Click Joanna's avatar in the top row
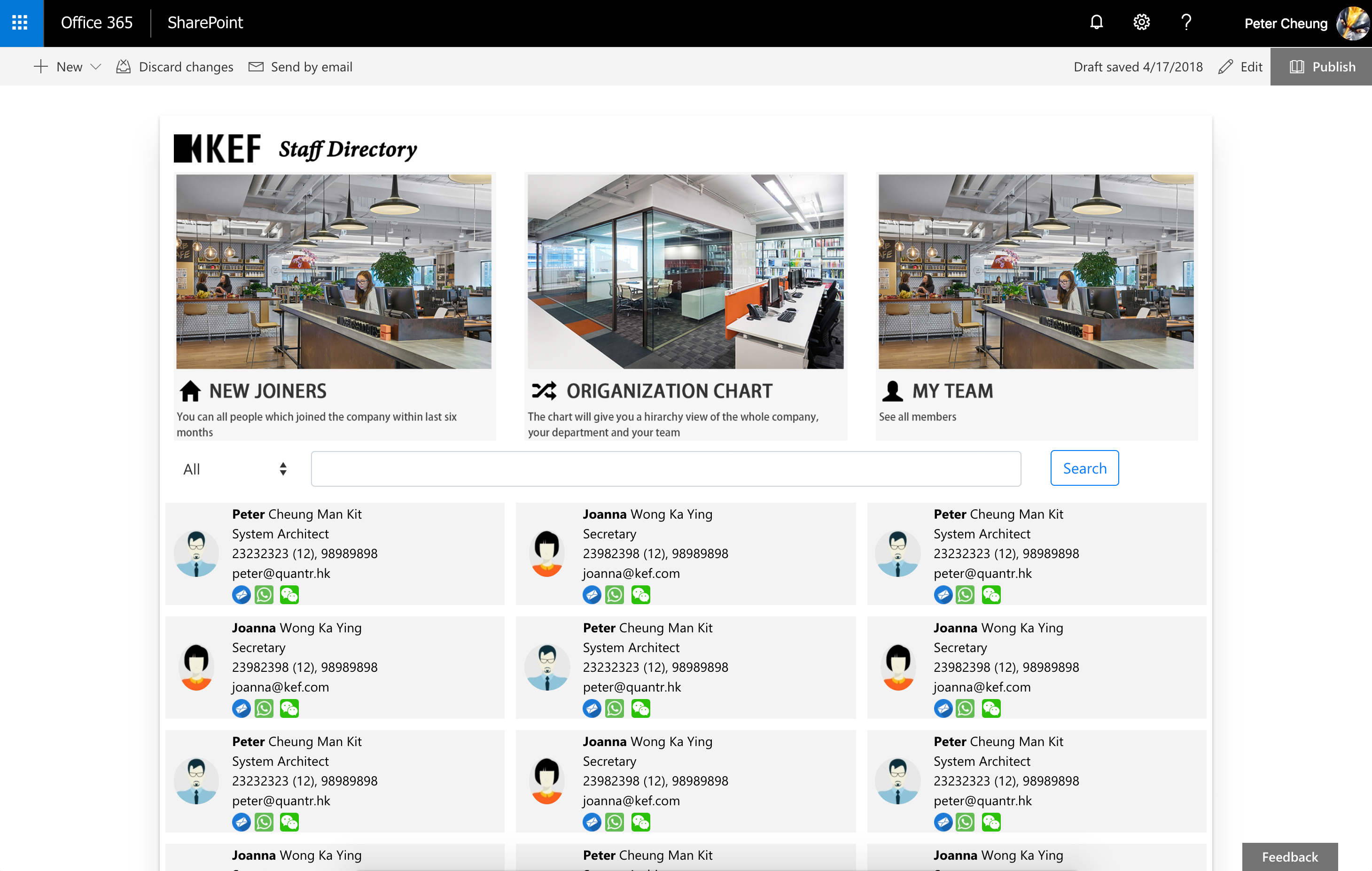This screenshot has width=1372, height=871. click(547, 554)
